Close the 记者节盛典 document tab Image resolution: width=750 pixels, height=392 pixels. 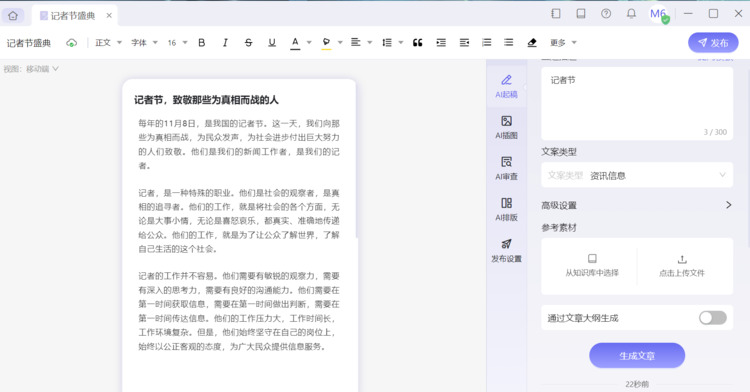click(109, 15)
